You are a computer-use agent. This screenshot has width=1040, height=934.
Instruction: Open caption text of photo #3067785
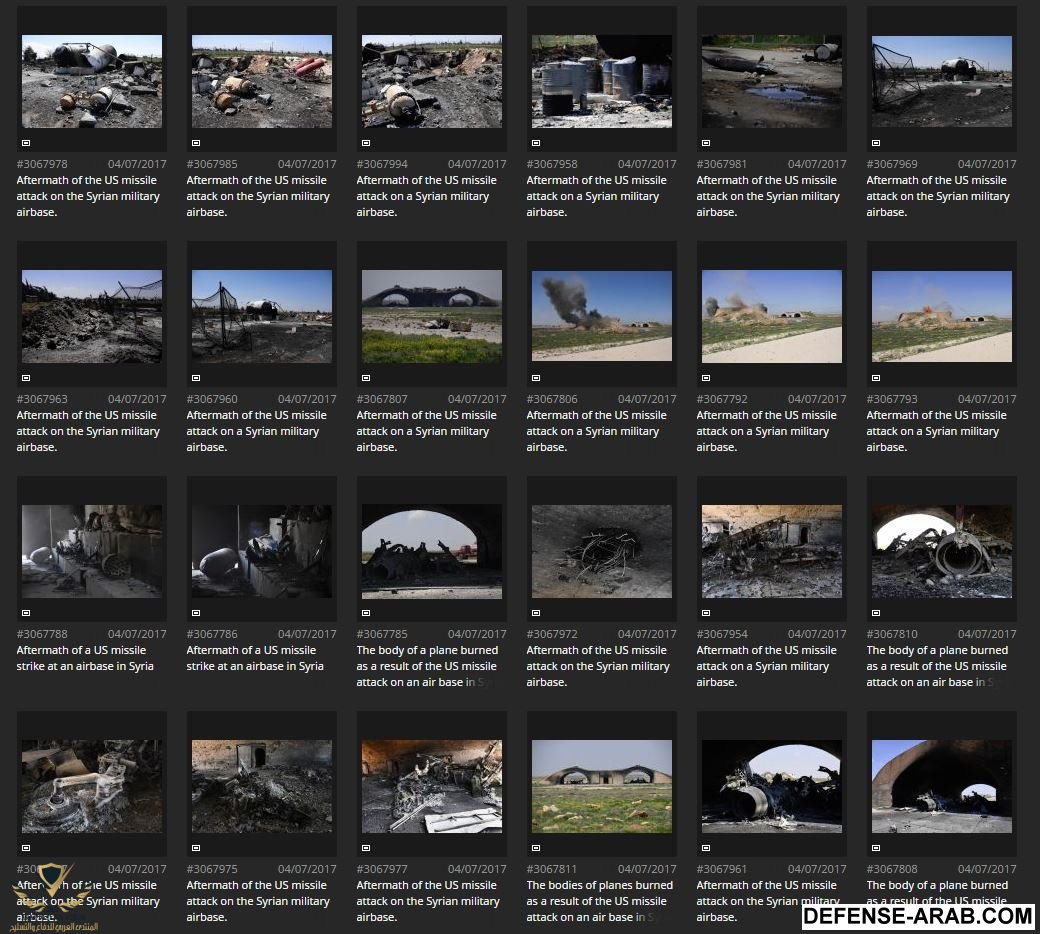tap(427, 666)
